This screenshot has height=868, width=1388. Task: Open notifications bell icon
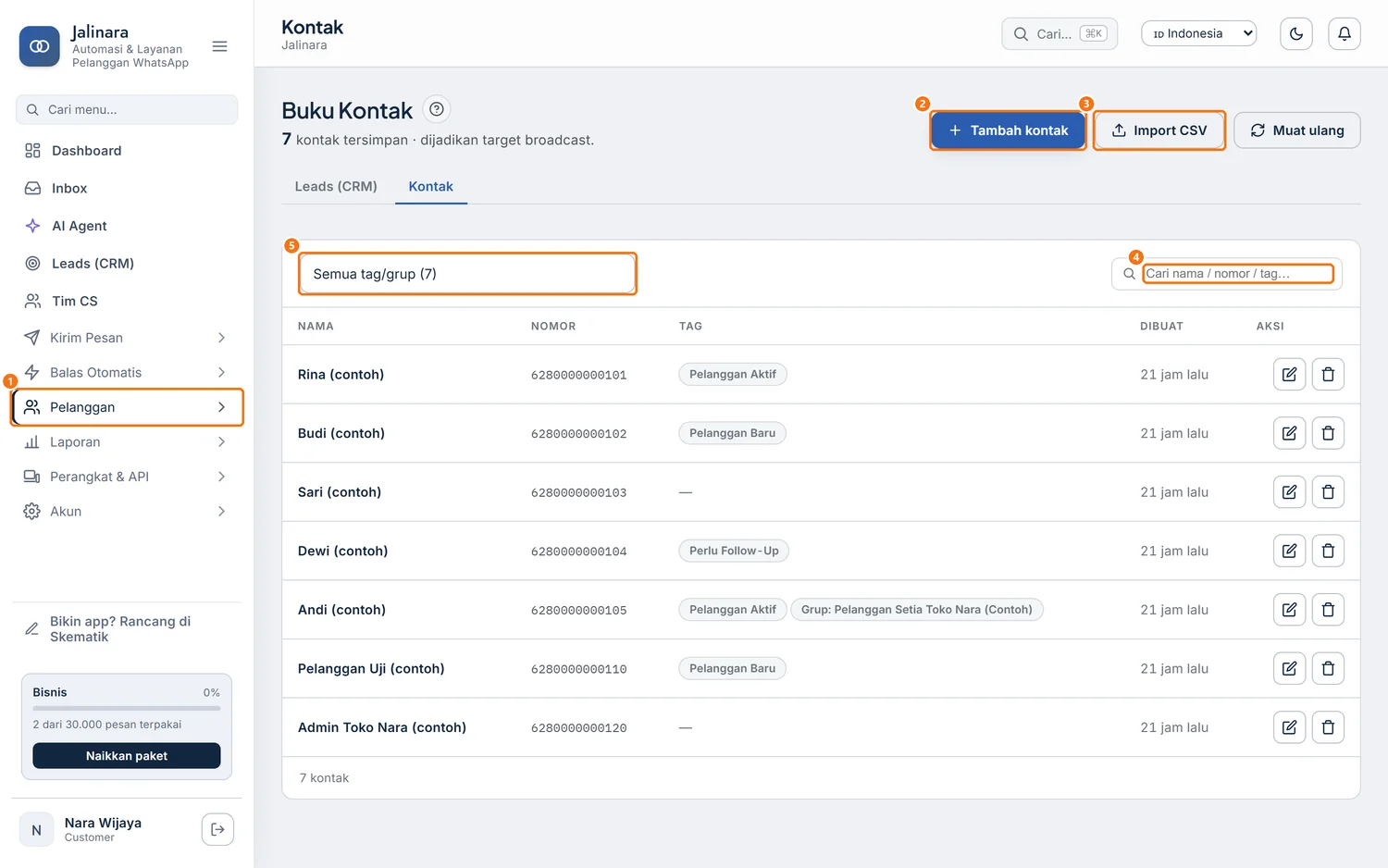coord(1345,34)
